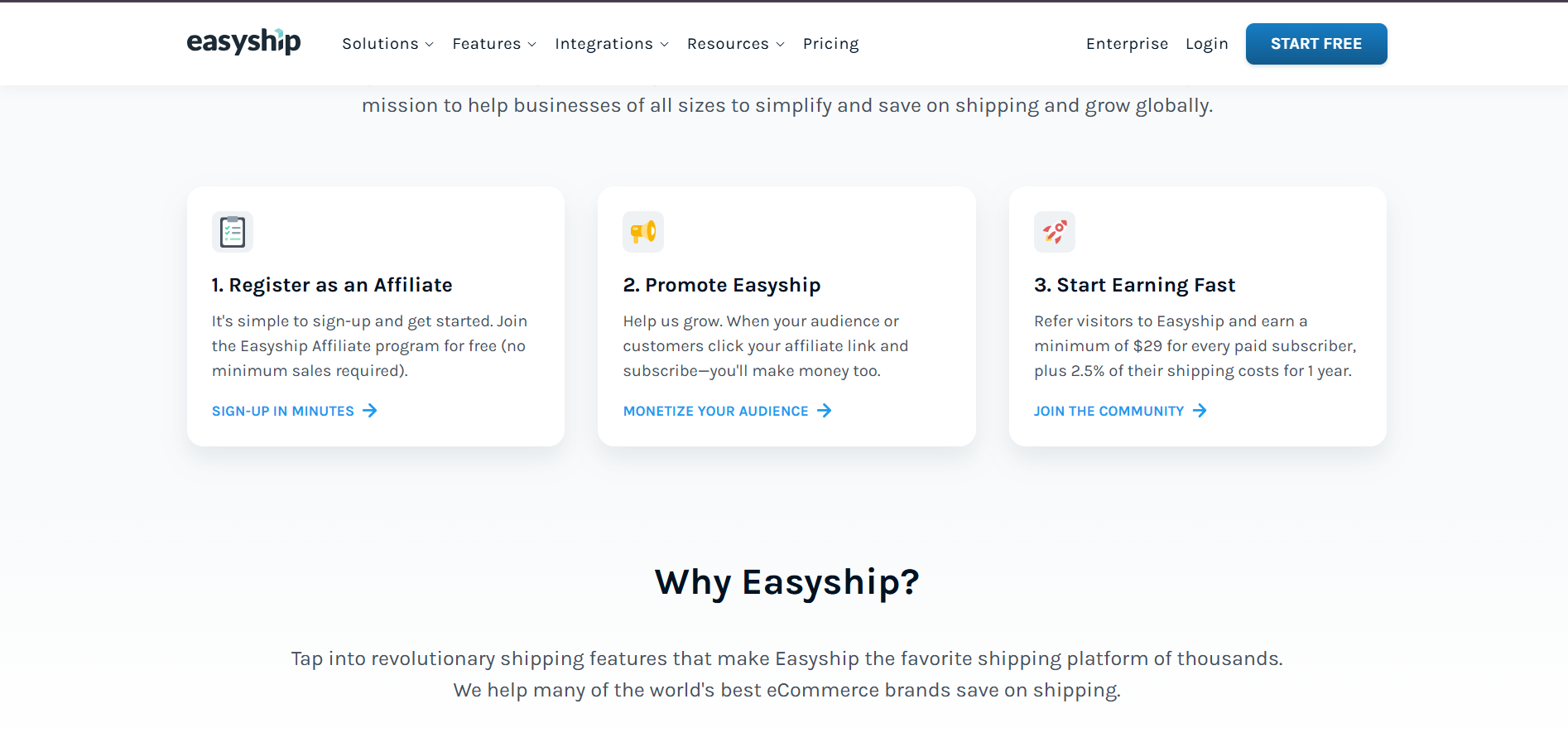Select the Start Earning Fast heading
This screenshot has width=1568, height=752.
pos(1134,285)
